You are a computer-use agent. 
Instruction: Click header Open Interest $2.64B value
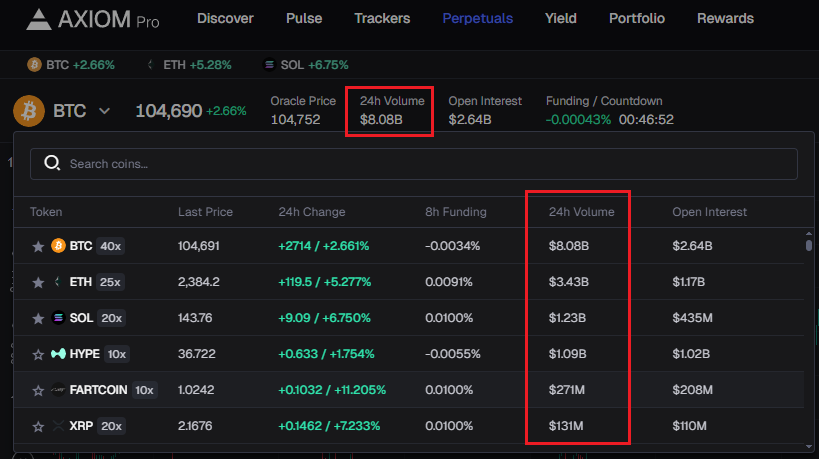(x=470, y=120)
